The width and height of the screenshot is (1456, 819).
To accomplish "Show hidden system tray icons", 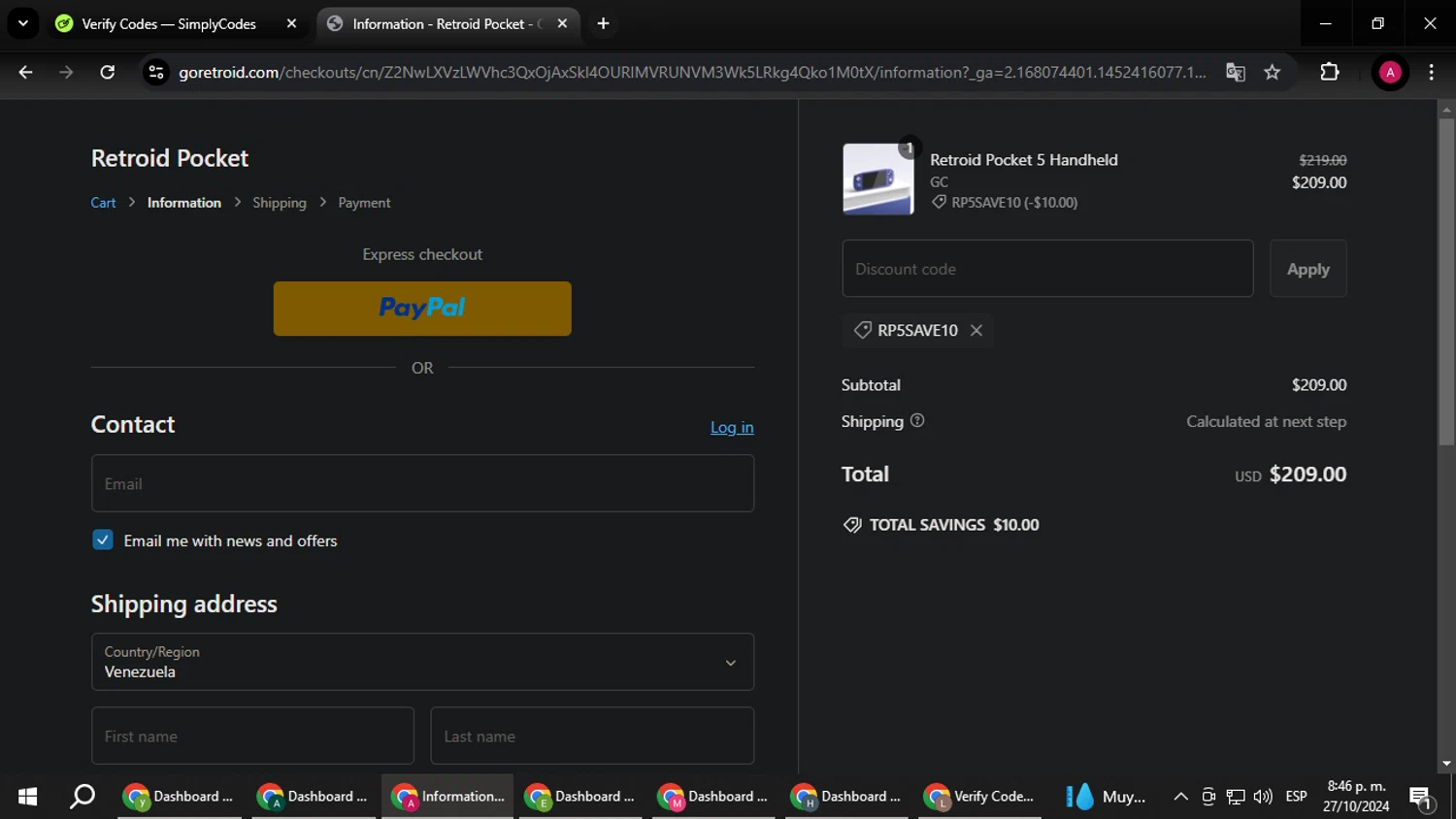I will [1180, 797].
